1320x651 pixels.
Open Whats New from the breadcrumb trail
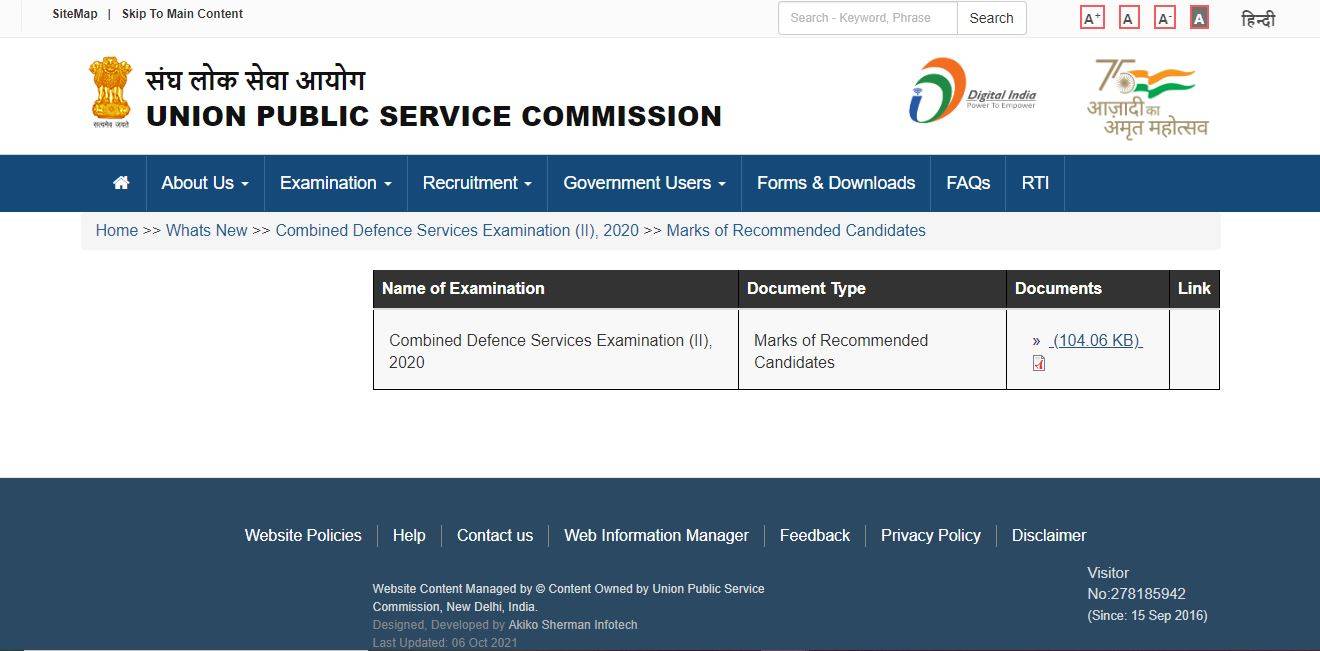(206, 230)
